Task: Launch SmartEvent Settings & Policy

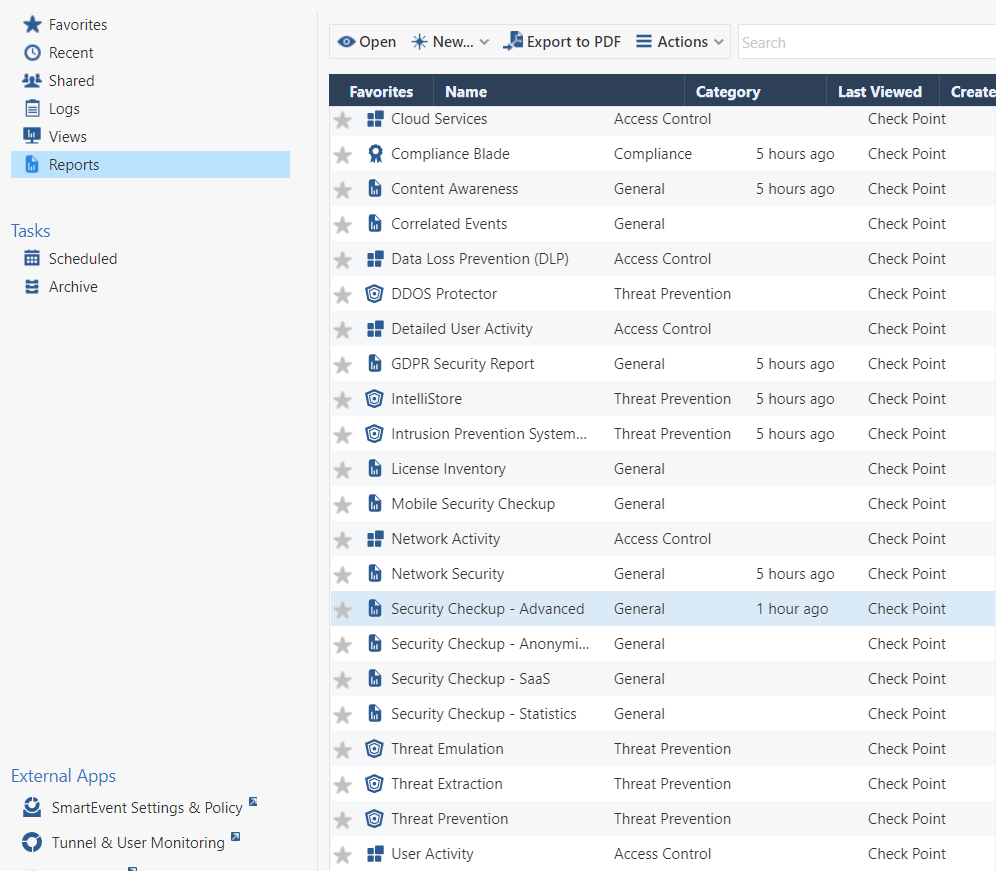Action: (x=147, y=807)
